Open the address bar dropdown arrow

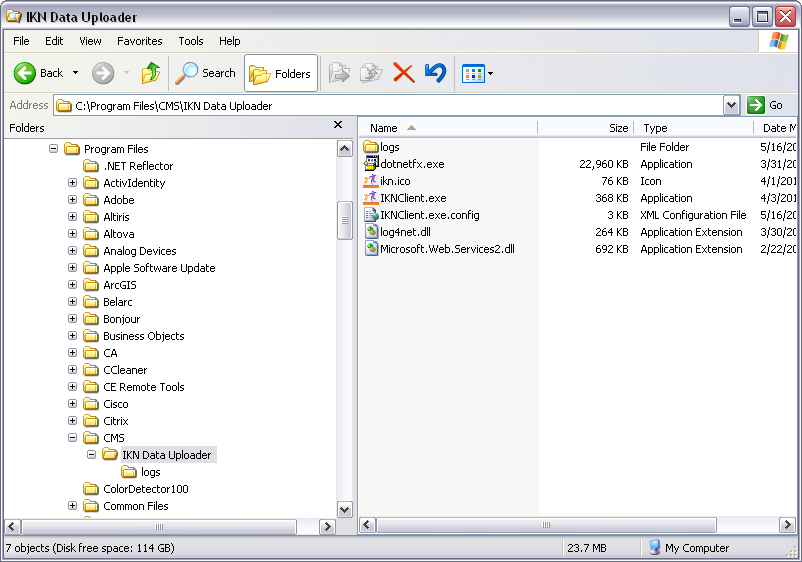point(731,105)
